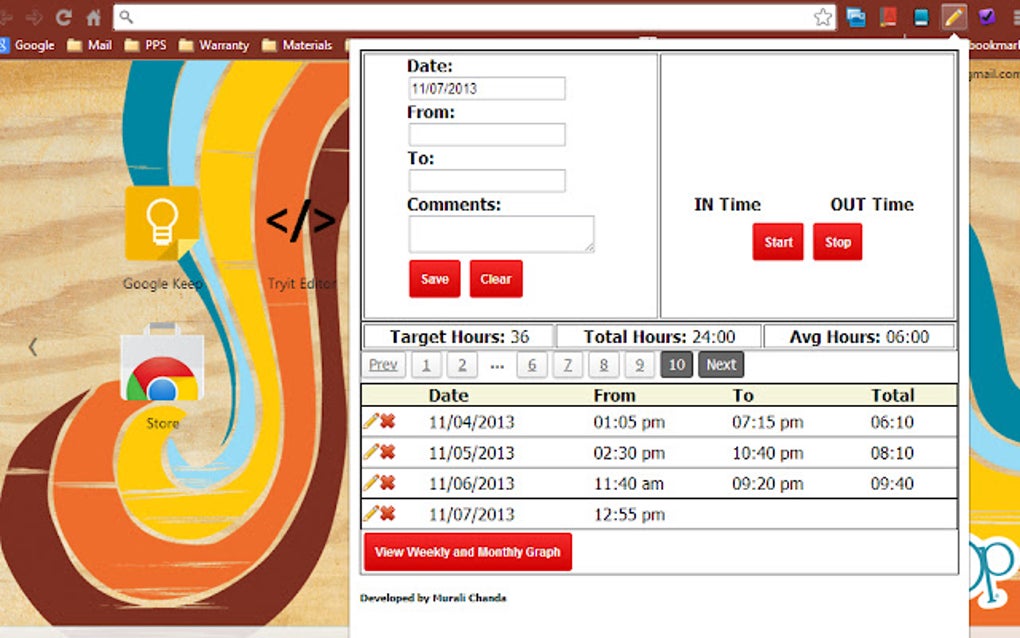1020x638 pixels.
Task: Save the time entry
Action: click(x=435, y=279)
